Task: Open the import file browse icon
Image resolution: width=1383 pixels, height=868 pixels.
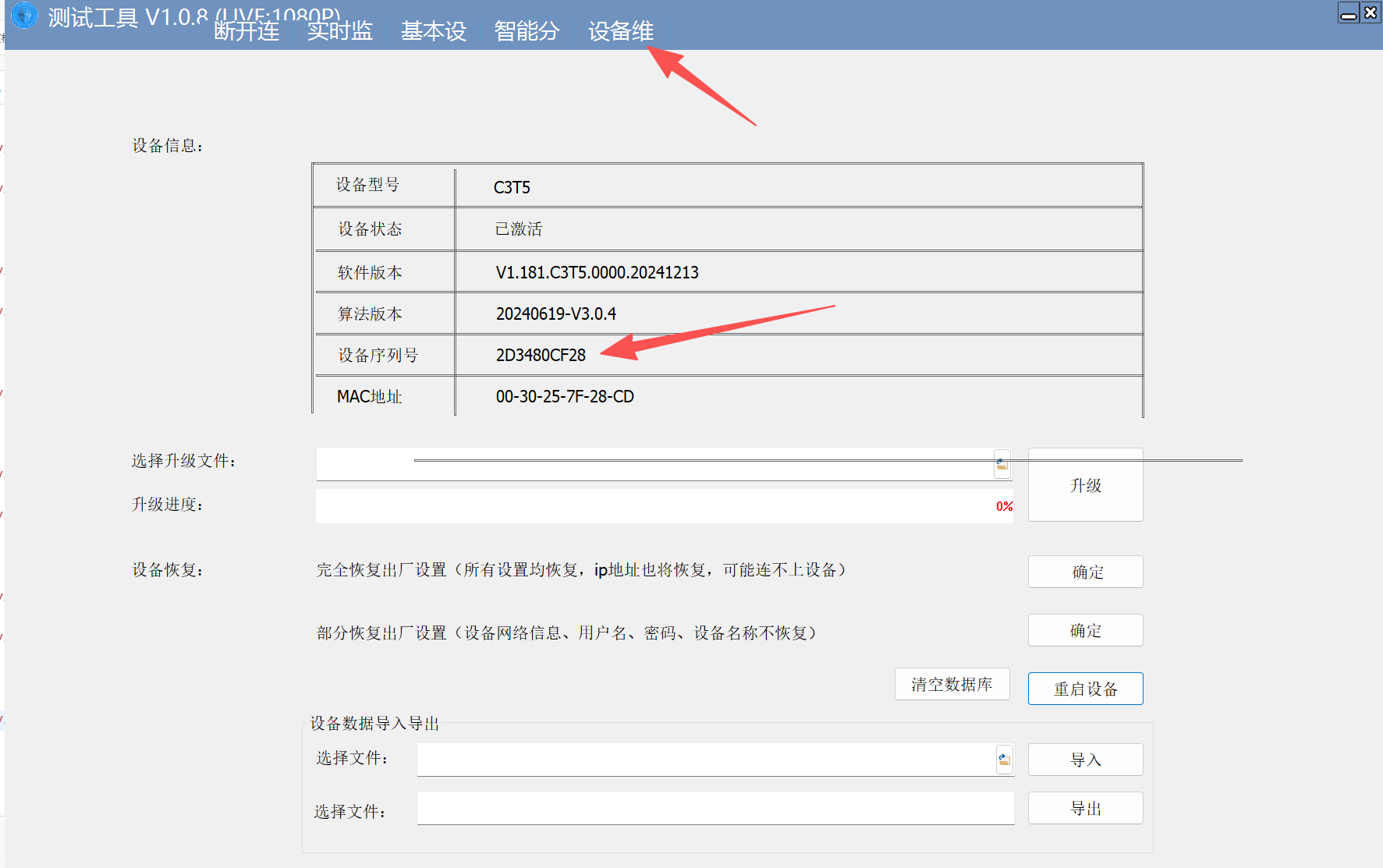Action: tap(1005, 760)
